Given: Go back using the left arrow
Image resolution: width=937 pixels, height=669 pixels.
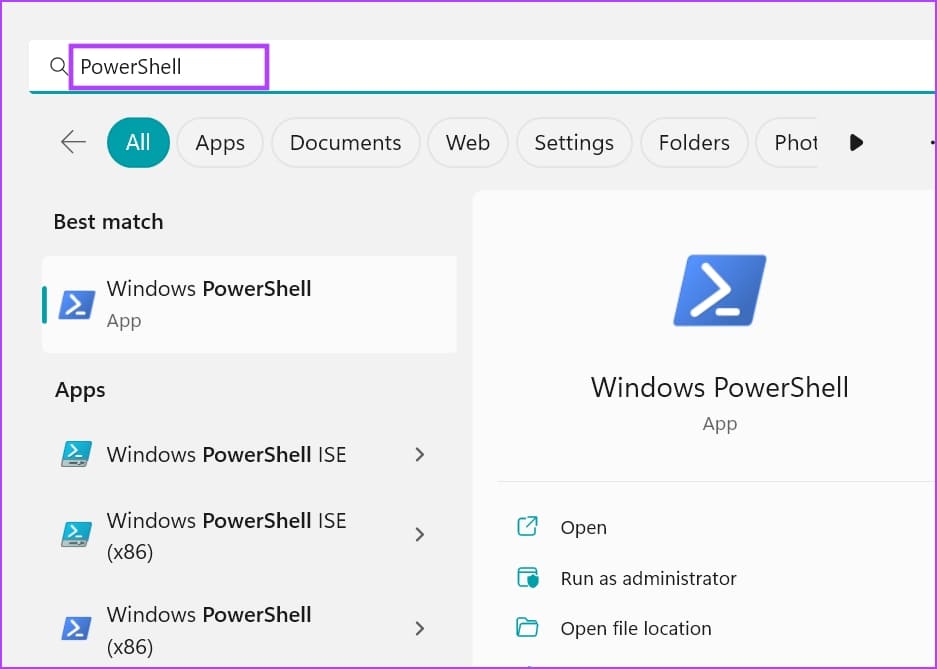Looking at the screenshot, I should point(74,142).
